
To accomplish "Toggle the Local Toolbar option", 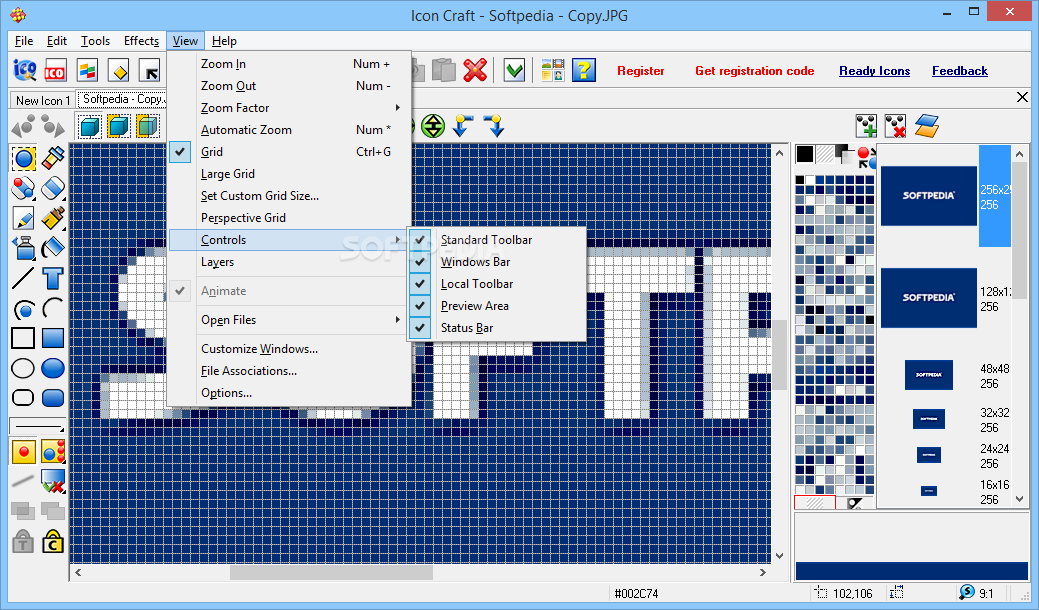I will [x=497, y=283].
